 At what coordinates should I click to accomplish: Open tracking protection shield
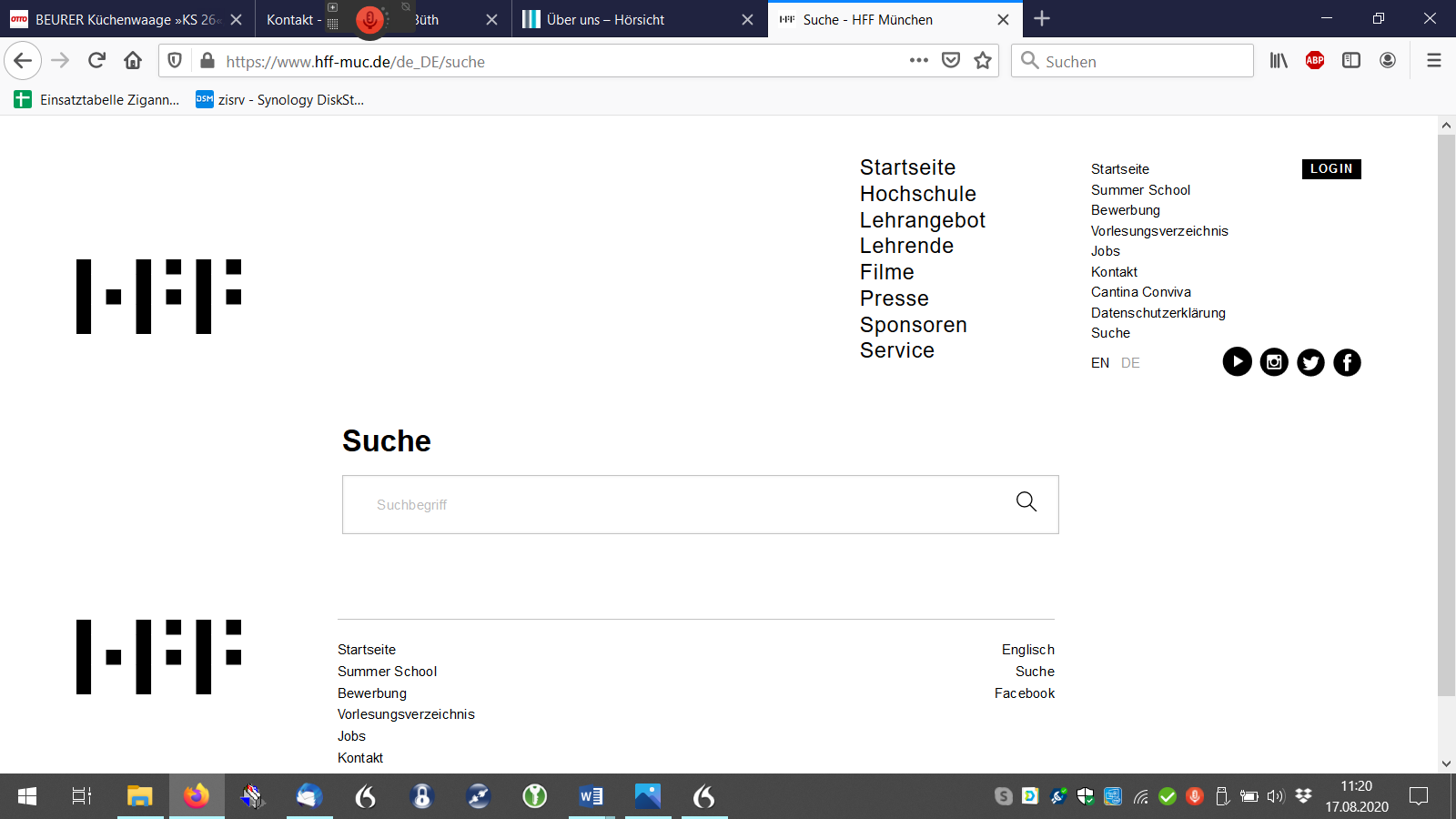(175, 61)
